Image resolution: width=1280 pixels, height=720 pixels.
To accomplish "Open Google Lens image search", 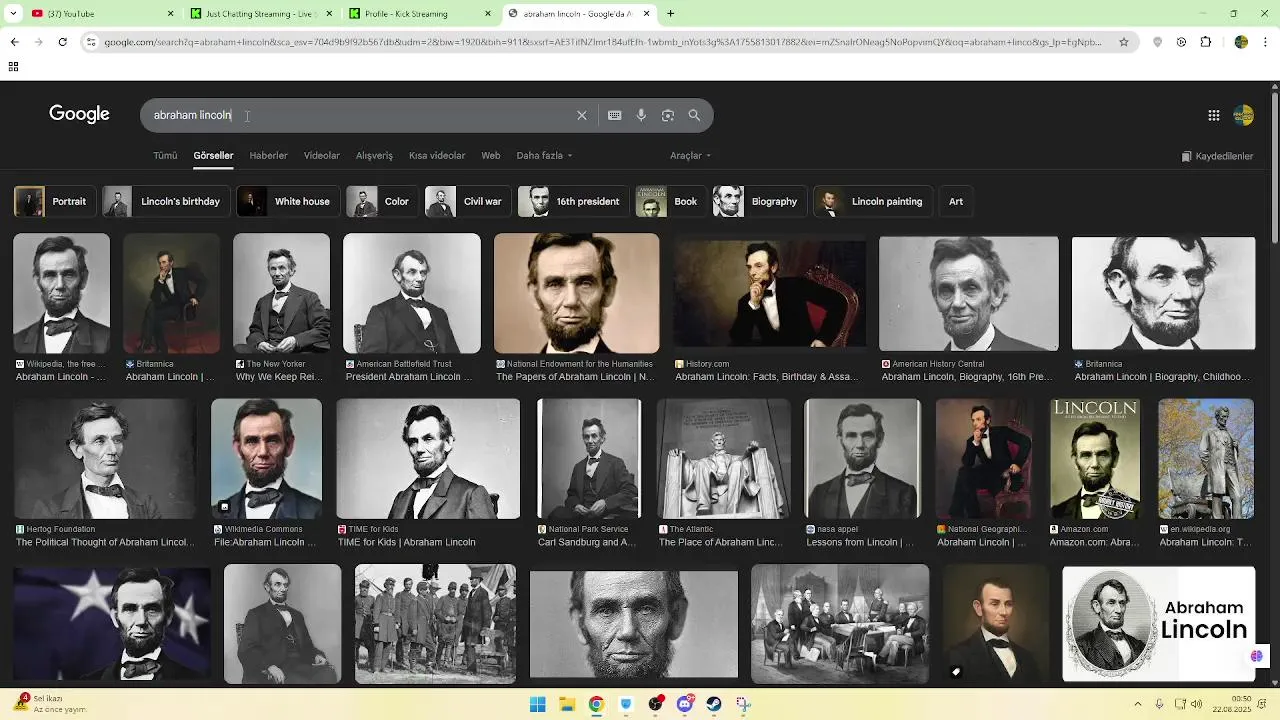I will click(x=668, y=115).
